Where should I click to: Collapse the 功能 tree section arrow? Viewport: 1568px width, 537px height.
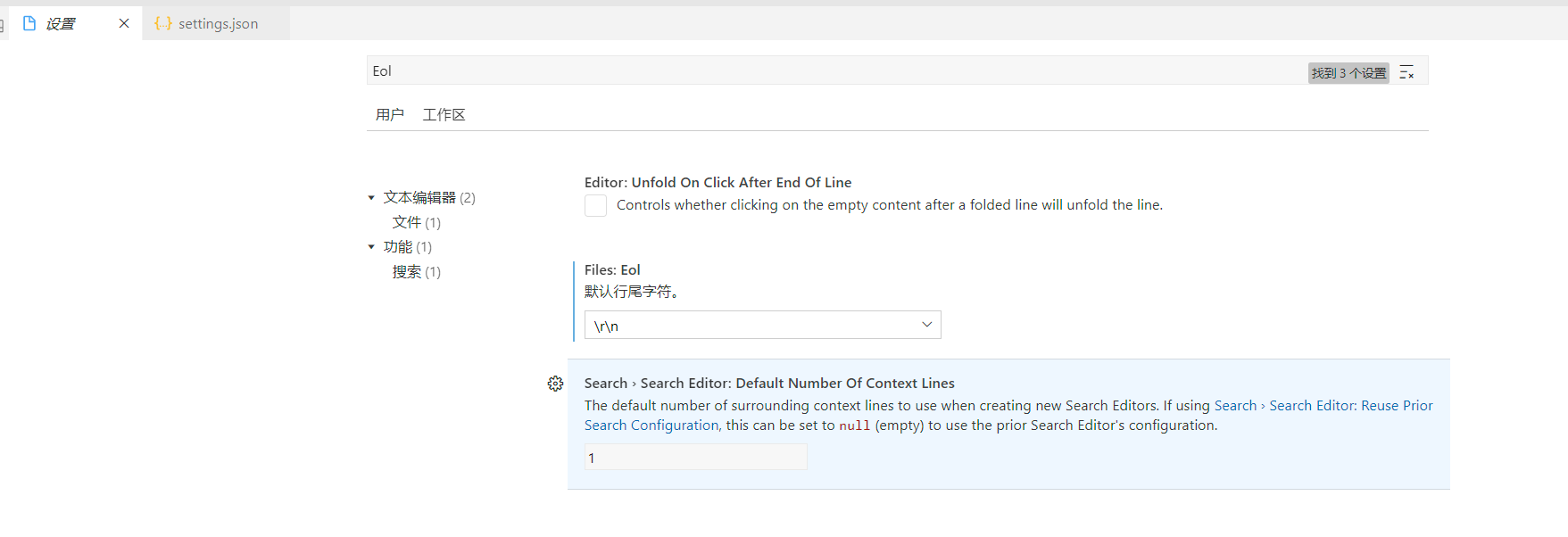371,247
